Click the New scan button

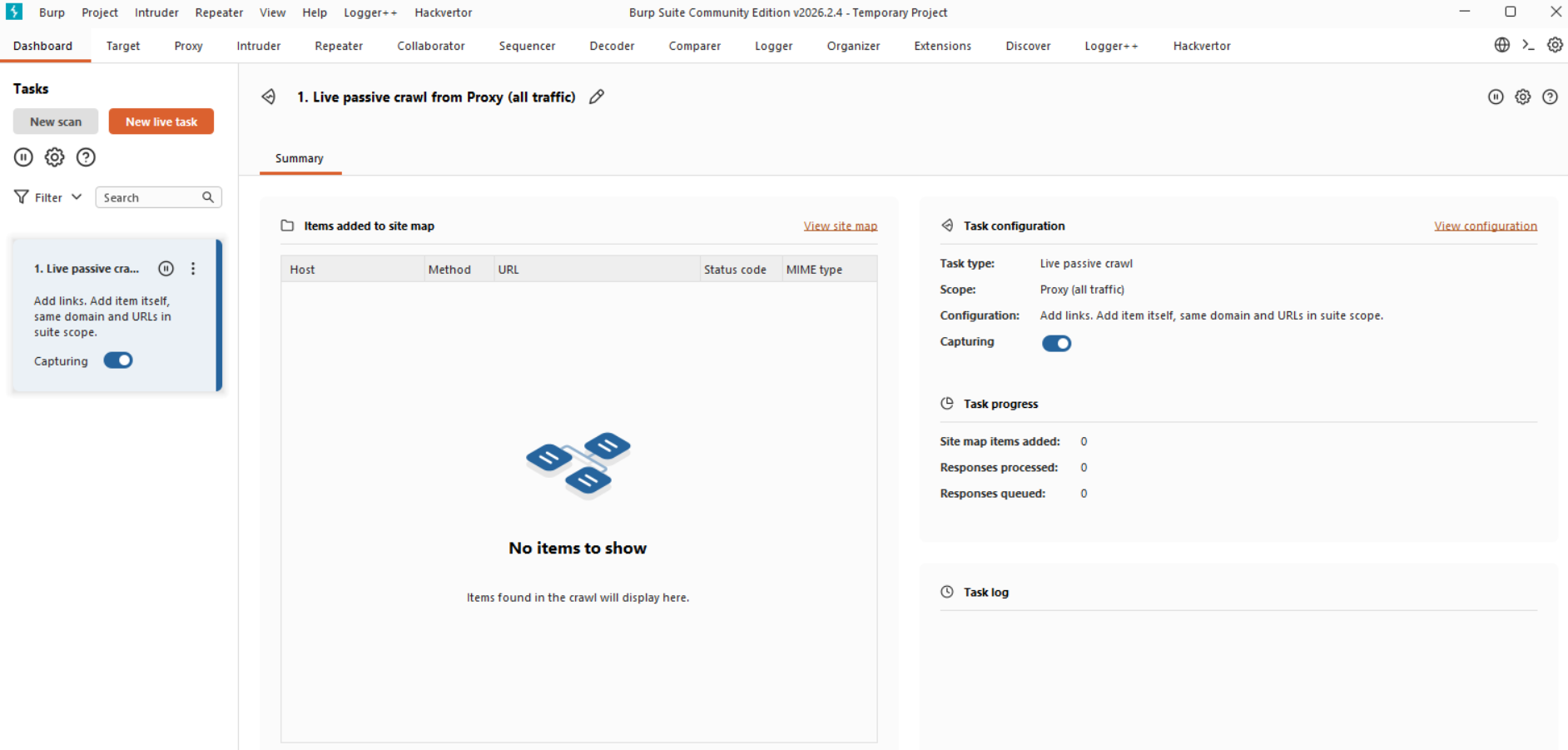(x=56, y=122)
